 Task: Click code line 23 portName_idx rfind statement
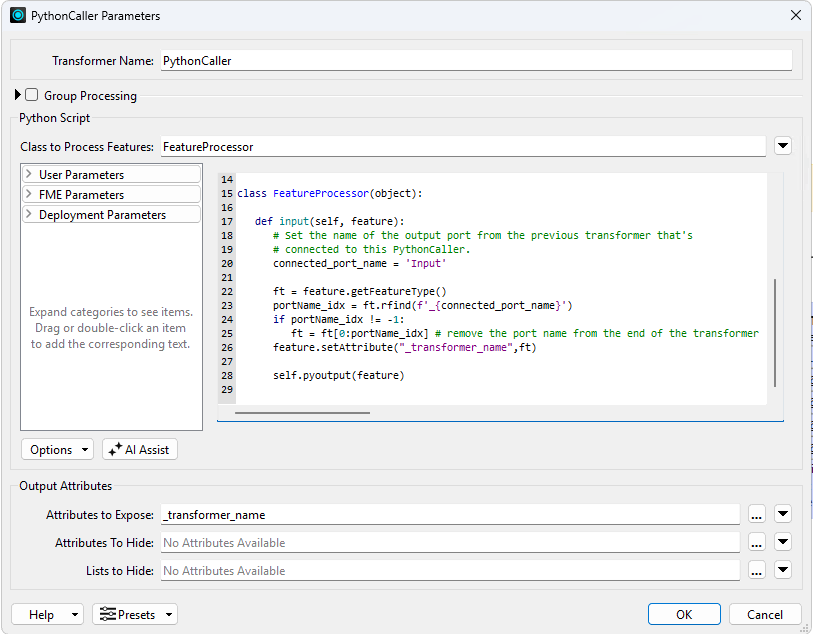click(423, 305)
